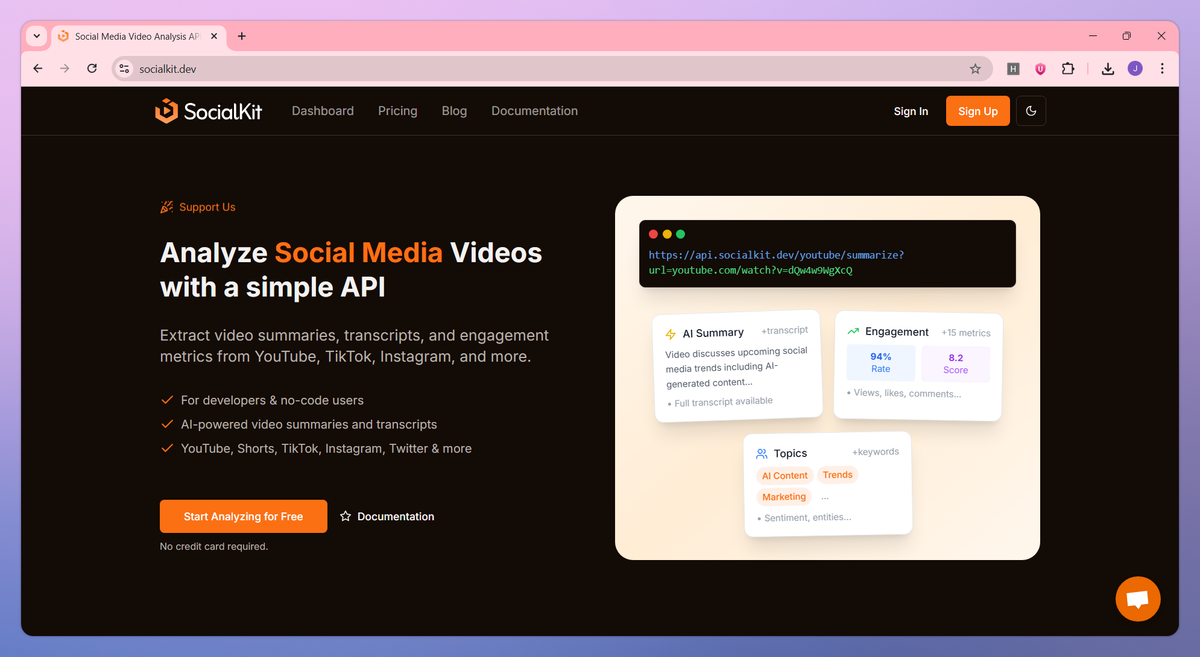Viewport: 1200px width, 657px height.
Task: Reload the page
Action: (x=92, y=68)
